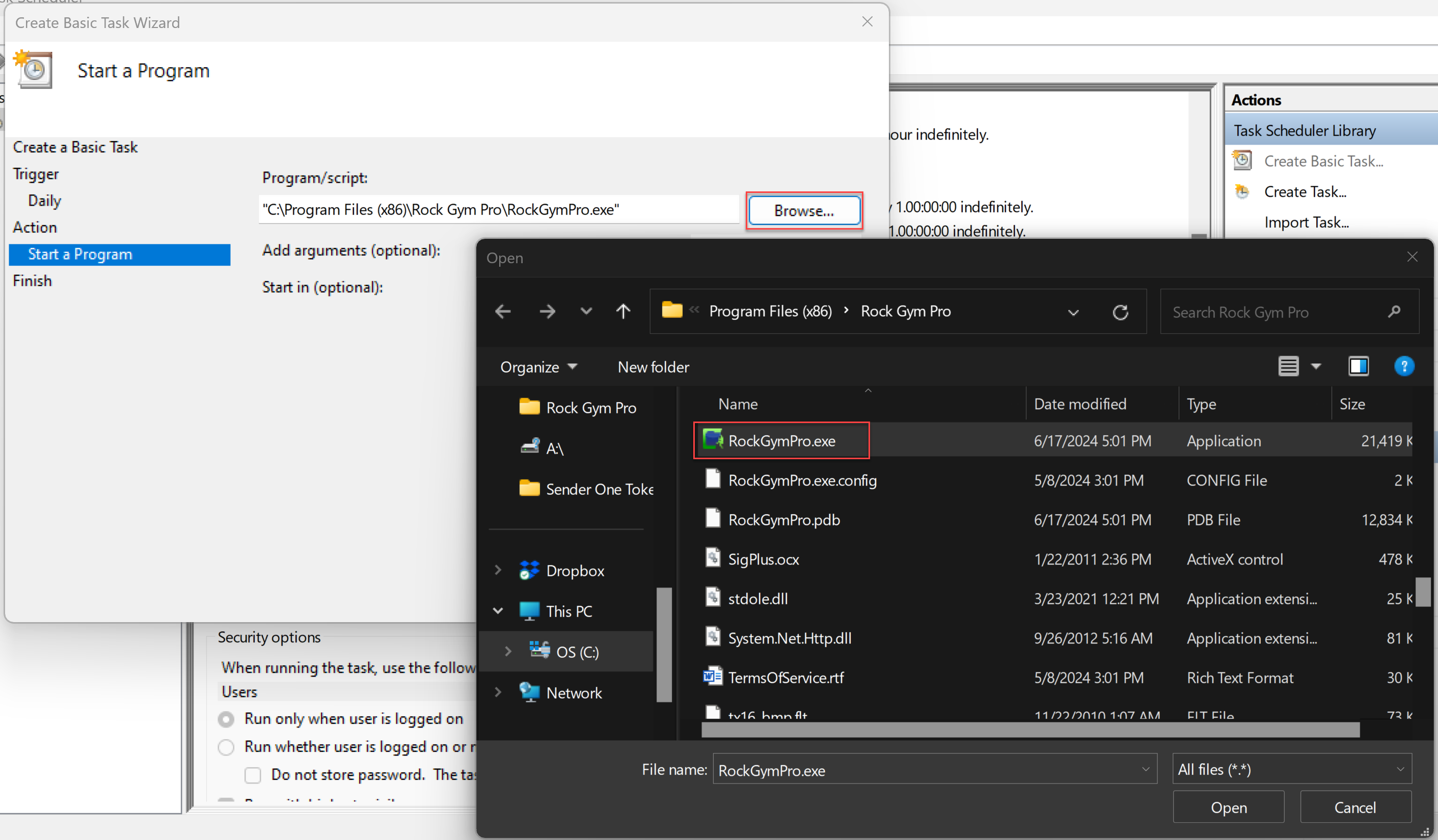Select Program Files (x86) breadcrumb
This screenshot has width=1438, height=840.
tap(770, 312)
